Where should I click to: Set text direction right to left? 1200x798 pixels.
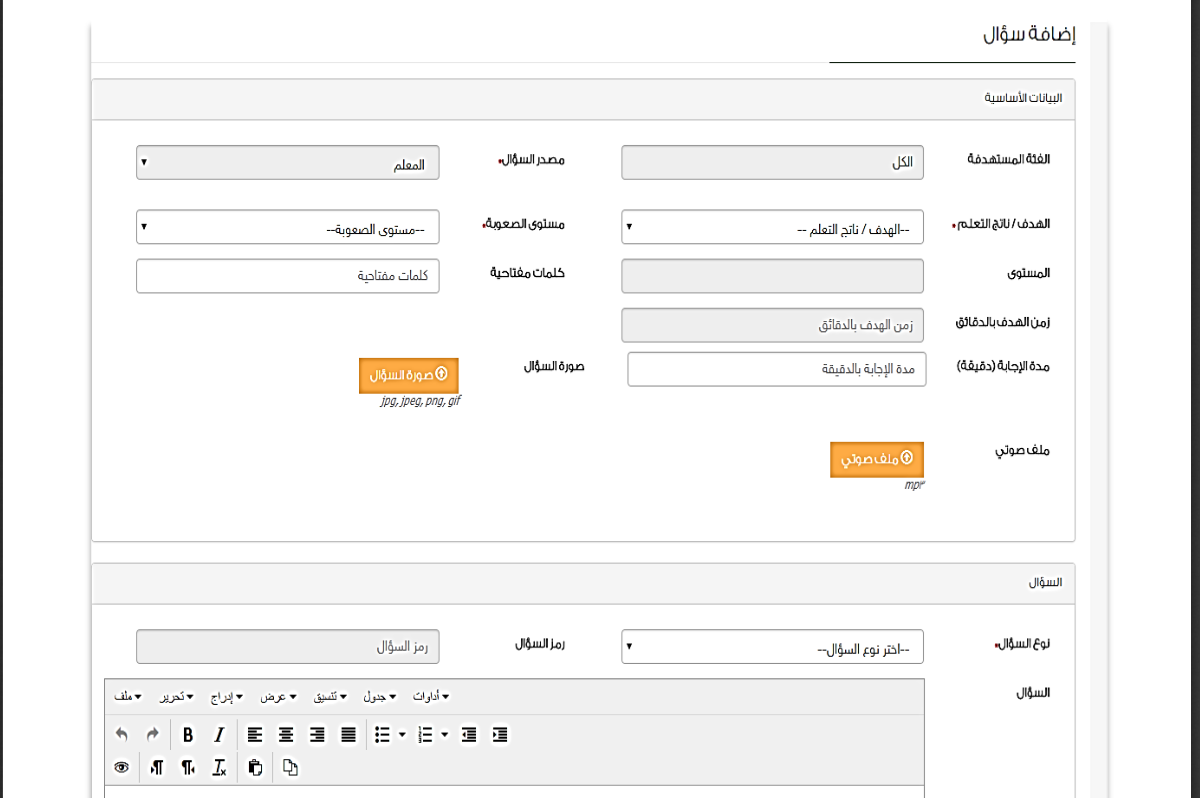pyautogui.click(x=188, y=768)
